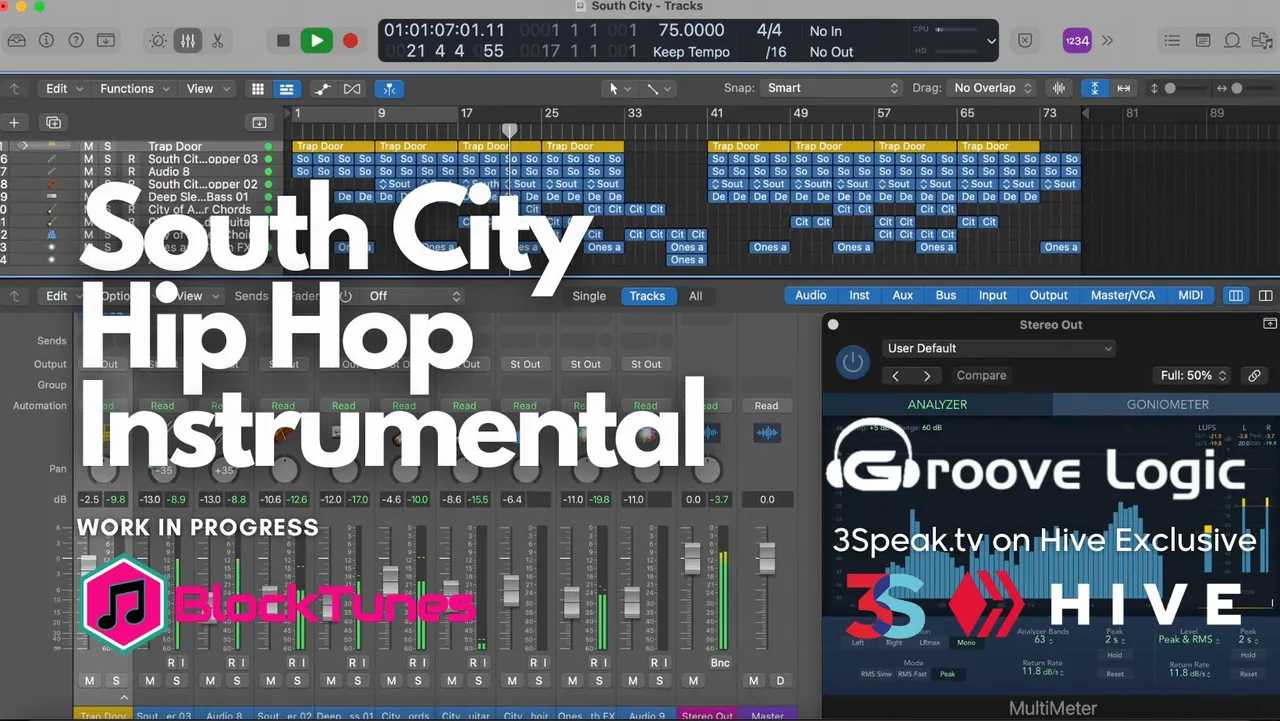Switch to grid view icon

[258, 88]
